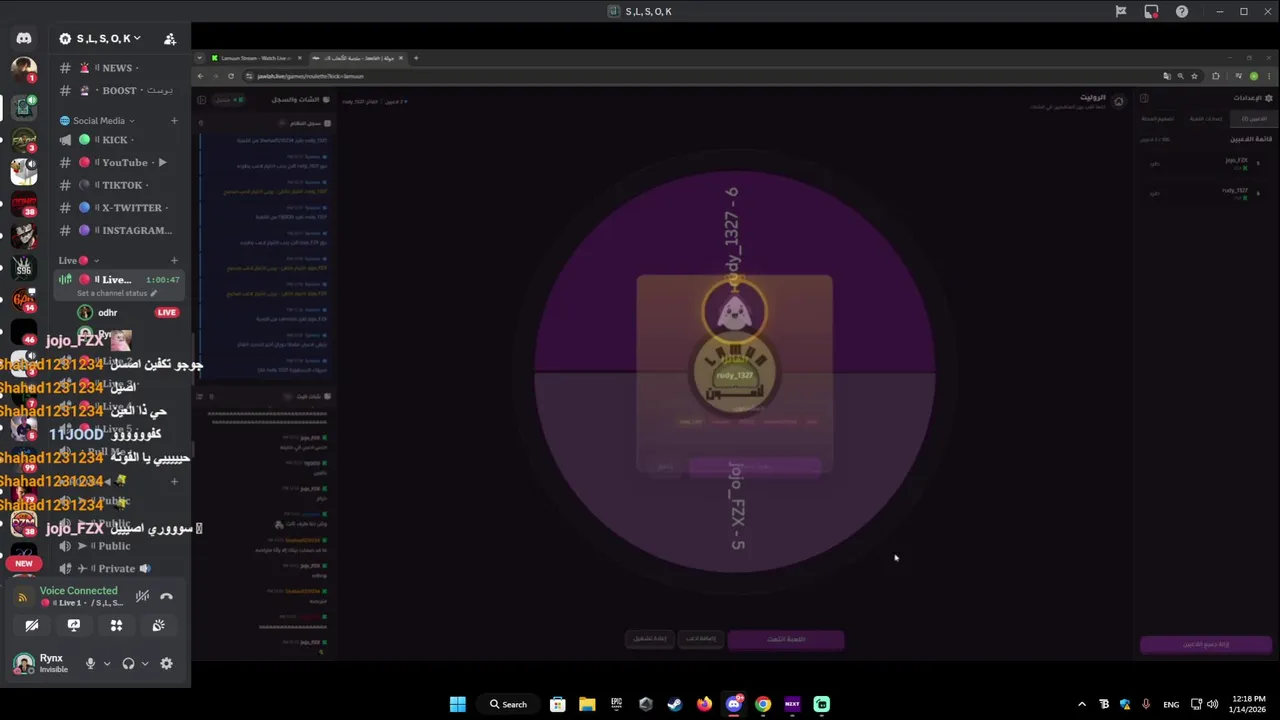This screenshot has width=1280, height=720.
Task: Open the S,L,S,O,K server menu
Action: pyautogui.click(x=100, y=39)
